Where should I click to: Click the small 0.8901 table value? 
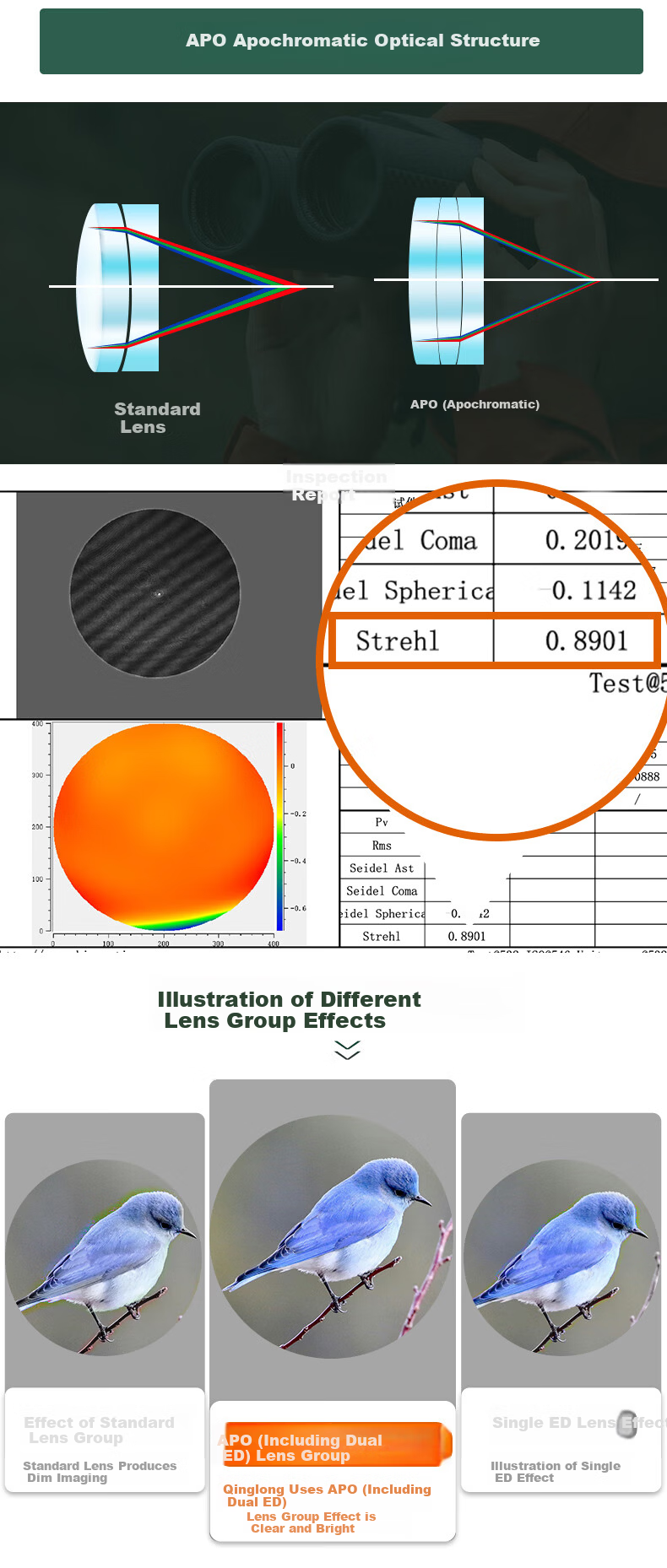(x=467, y=937)
